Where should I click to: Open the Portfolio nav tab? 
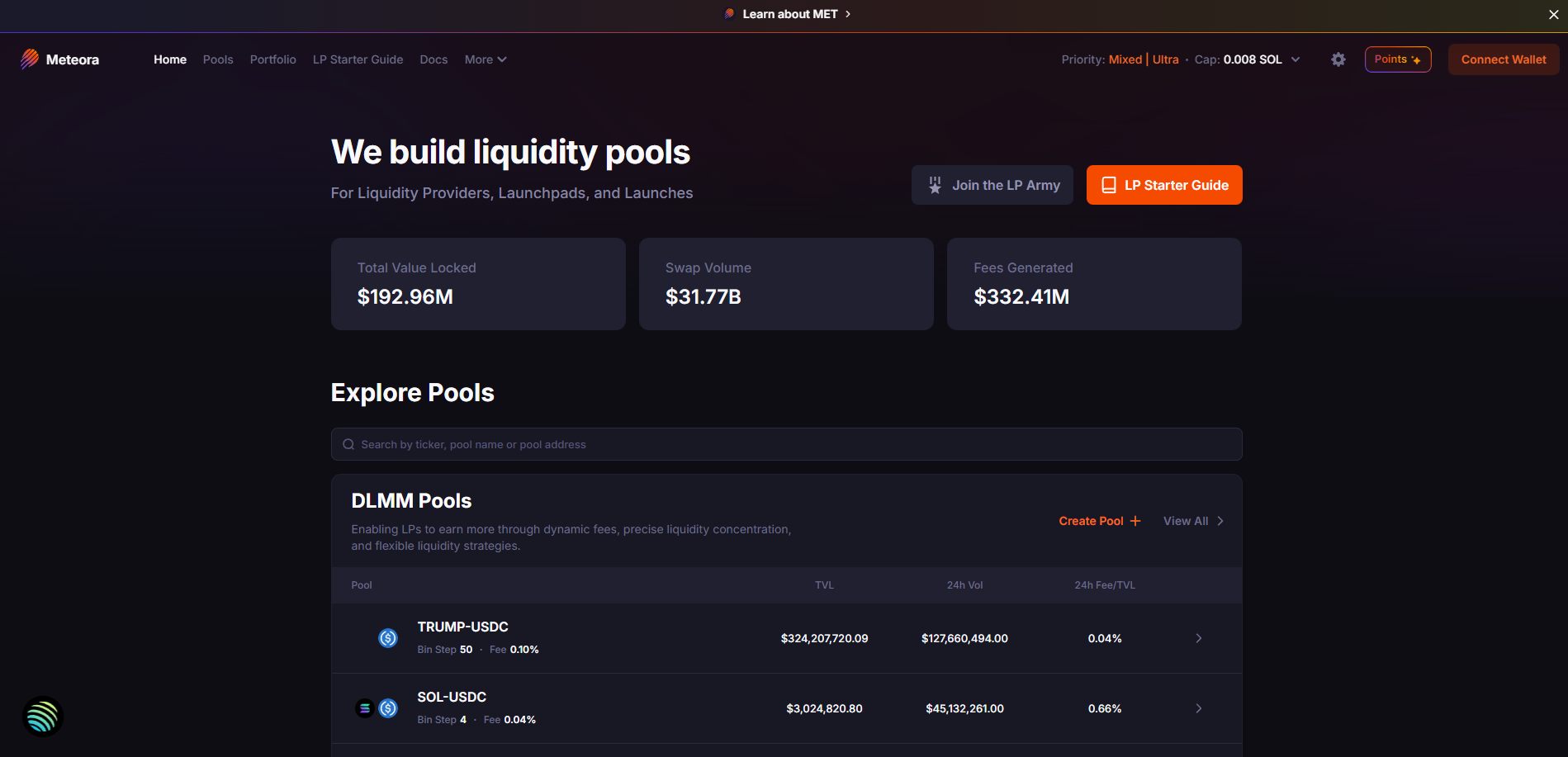point(272,59)
